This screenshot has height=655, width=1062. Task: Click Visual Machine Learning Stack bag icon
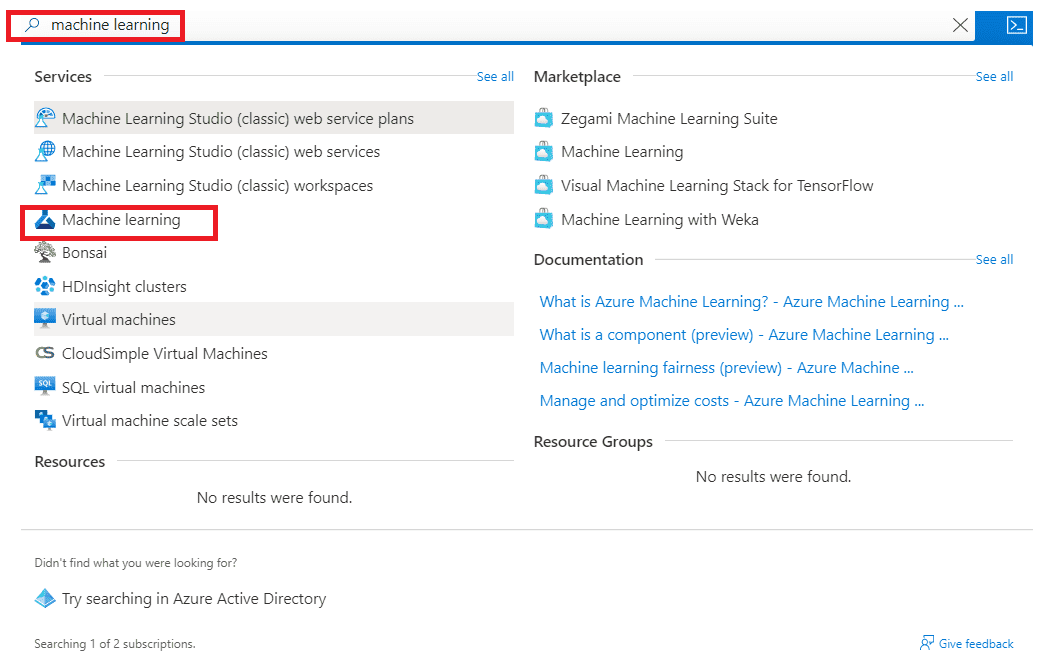point(543,185)
